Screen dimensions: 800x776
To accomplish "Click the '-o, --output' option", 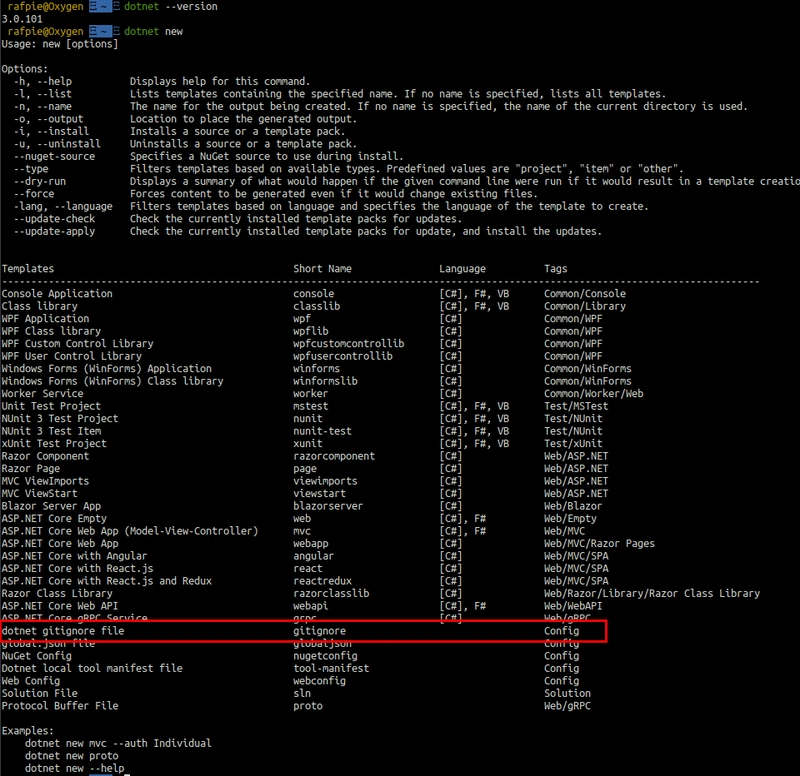I will coord(48,119).
